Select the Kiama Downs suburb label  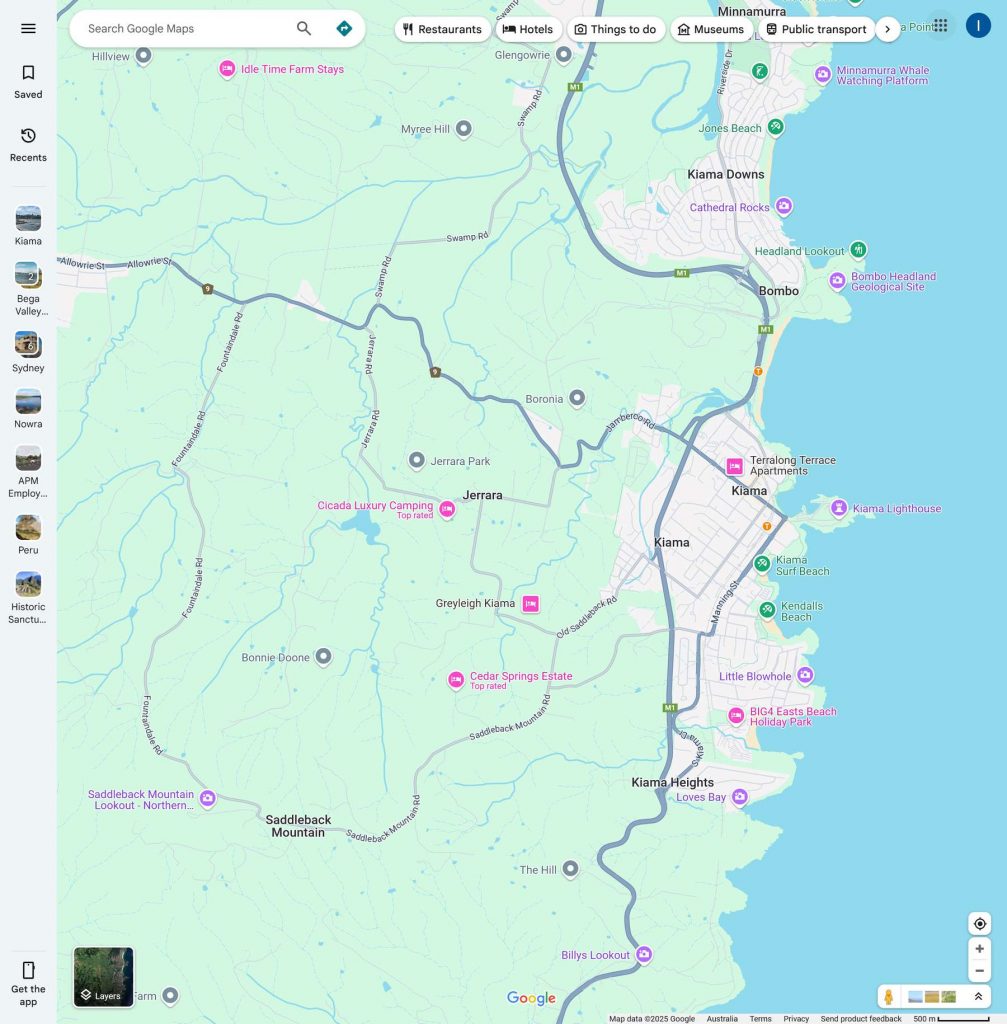726,174
